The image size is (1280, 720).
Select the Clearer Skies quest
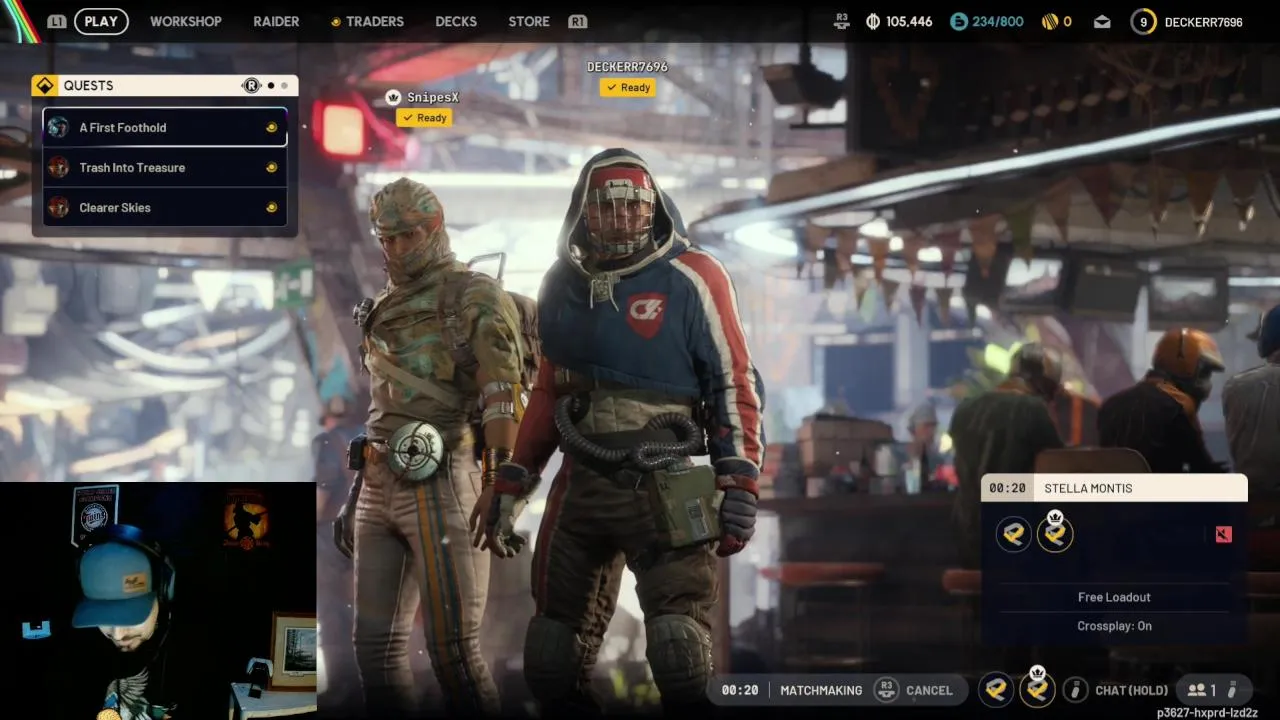[165, 207]
